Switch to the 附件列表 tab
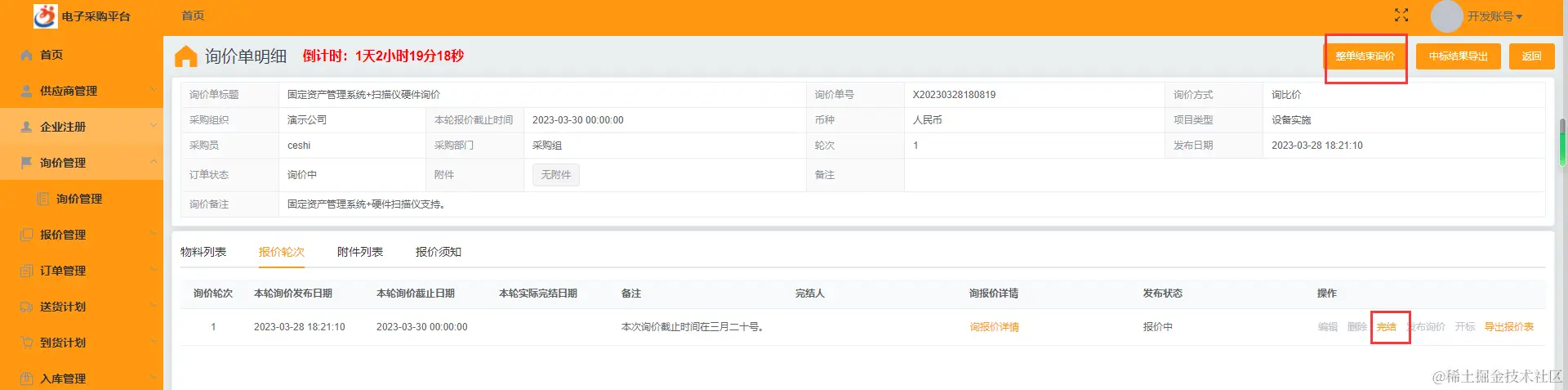The width and height of the screenshot is (1568, 390). (360, 252)
